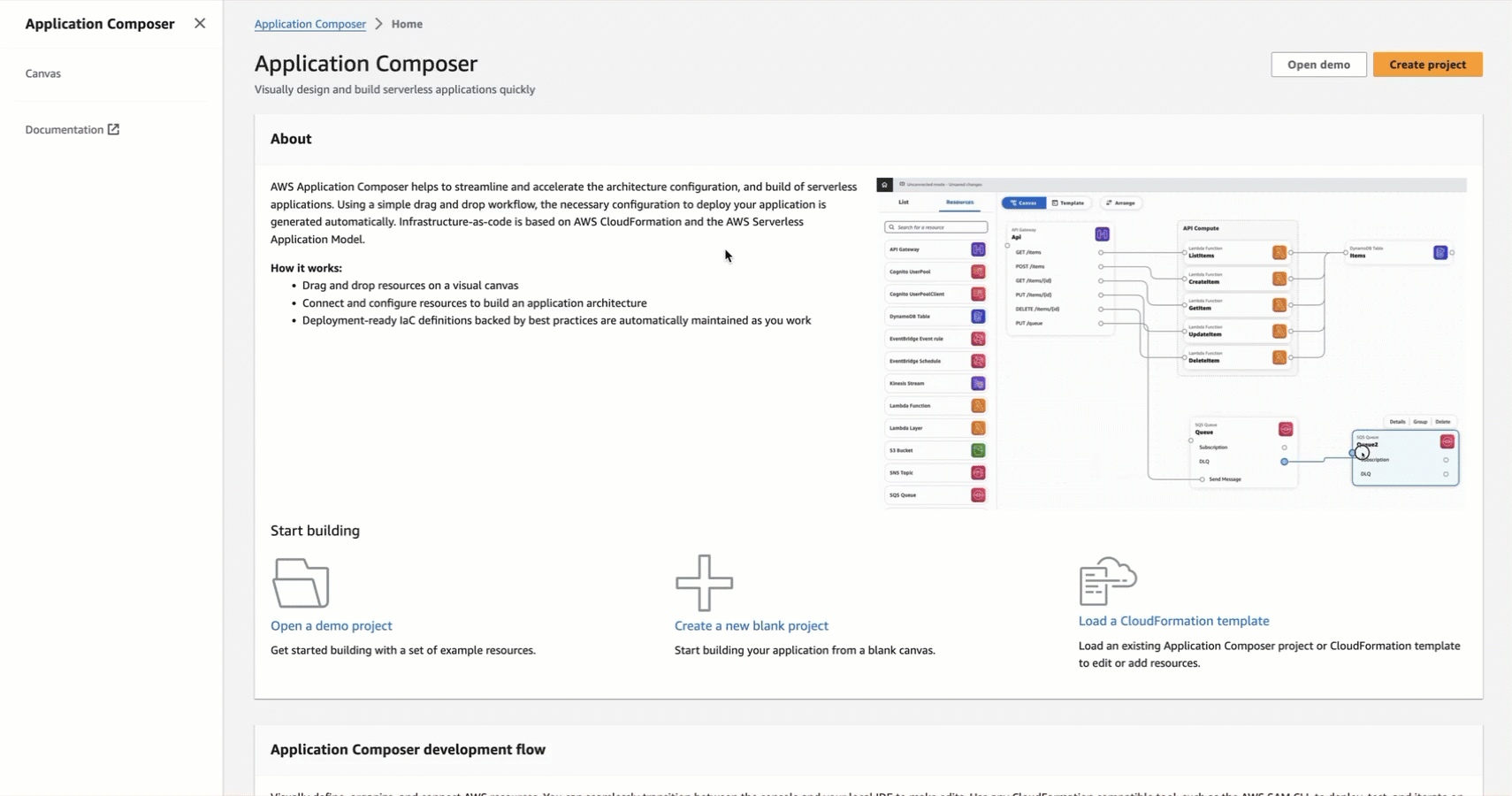Click the Create project button

1427,64
